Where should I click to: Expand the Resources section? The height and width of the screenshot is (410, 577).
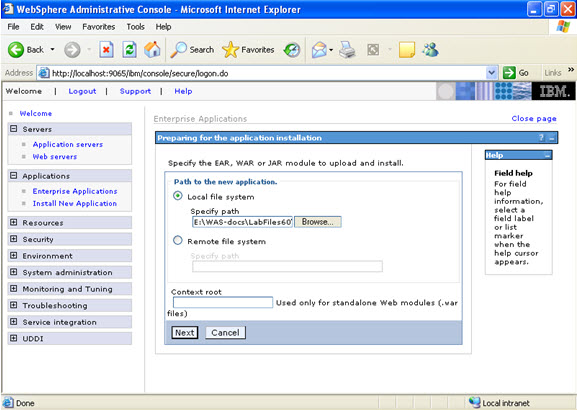pyautogui.click(x=14, y=222)
